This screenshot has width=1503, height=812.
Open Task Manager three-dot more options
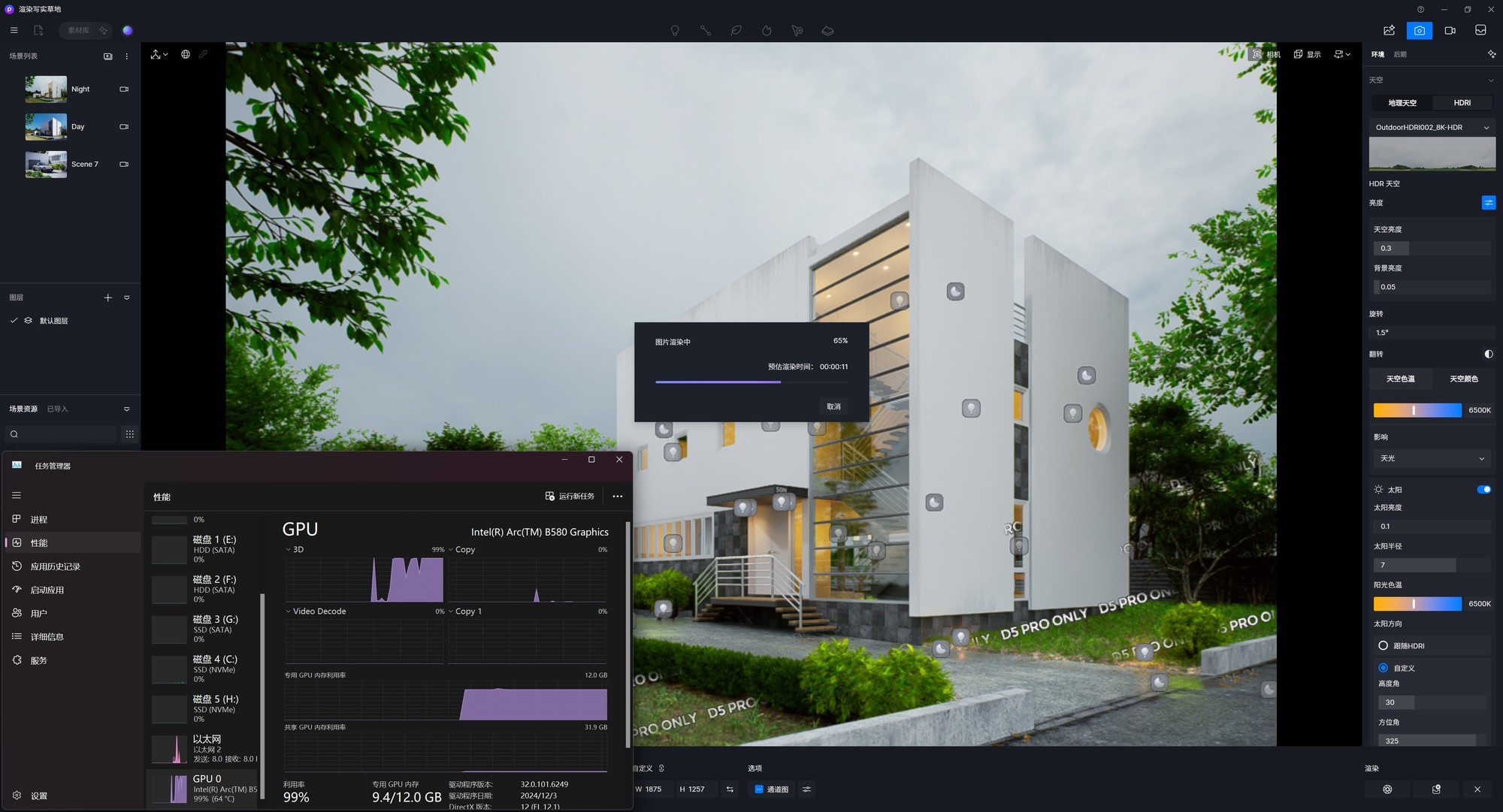[x=617, y=497]
